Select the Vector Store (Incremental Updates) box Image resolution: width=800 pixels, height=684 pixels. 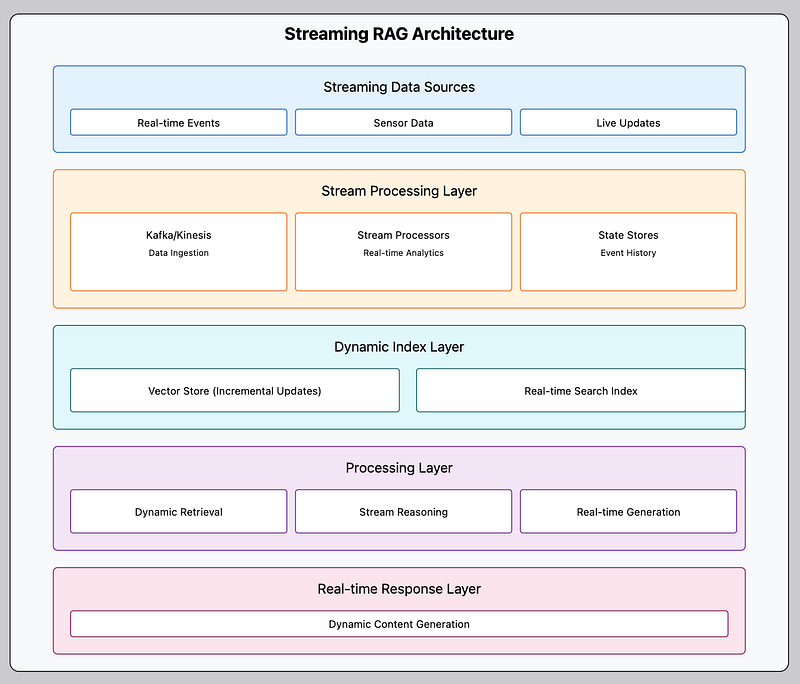point(235,390)
